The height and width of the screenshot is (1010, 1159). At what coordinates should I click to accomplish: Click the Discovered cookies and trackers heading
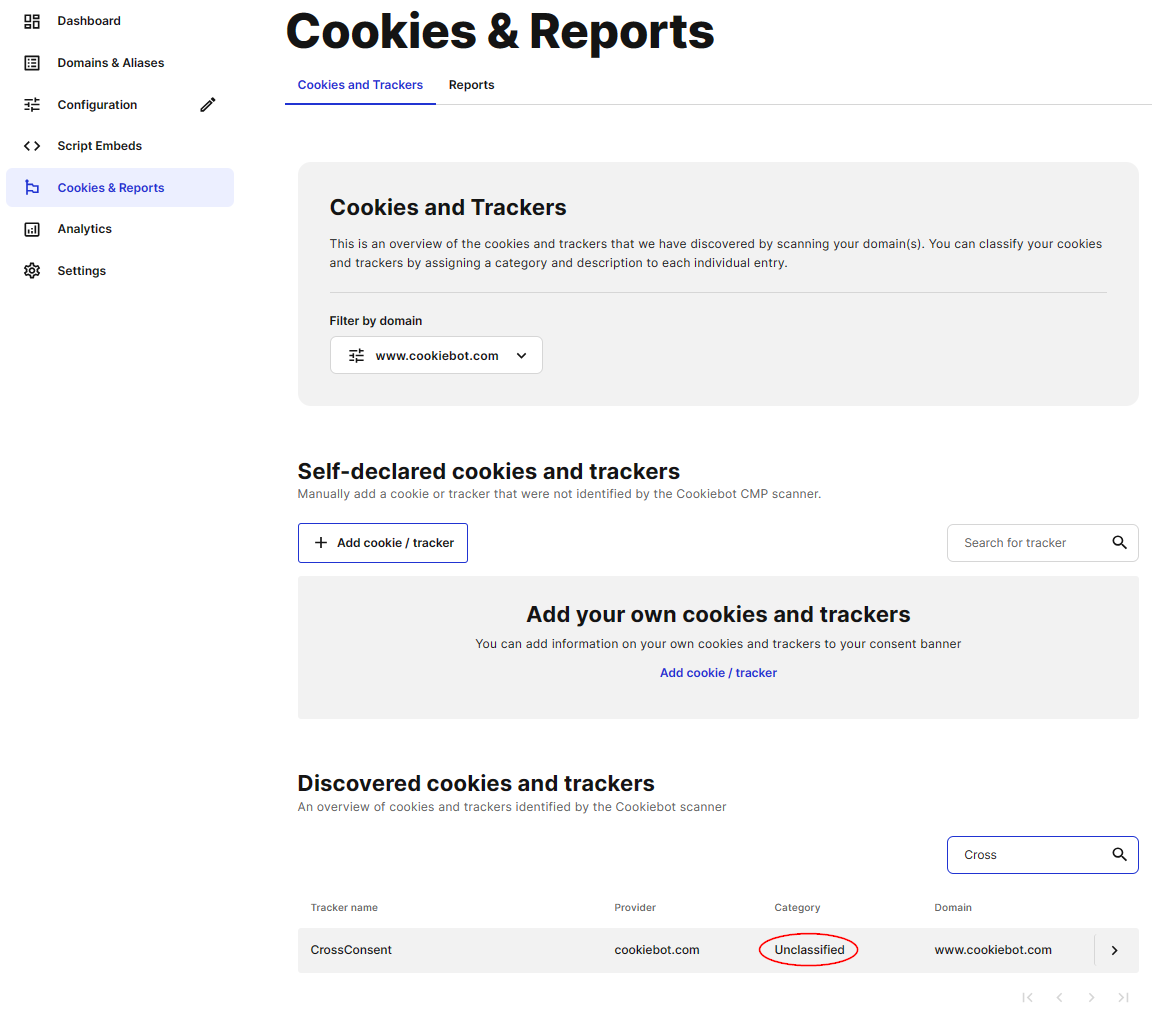pyautogui.click(x=476, y=783)
